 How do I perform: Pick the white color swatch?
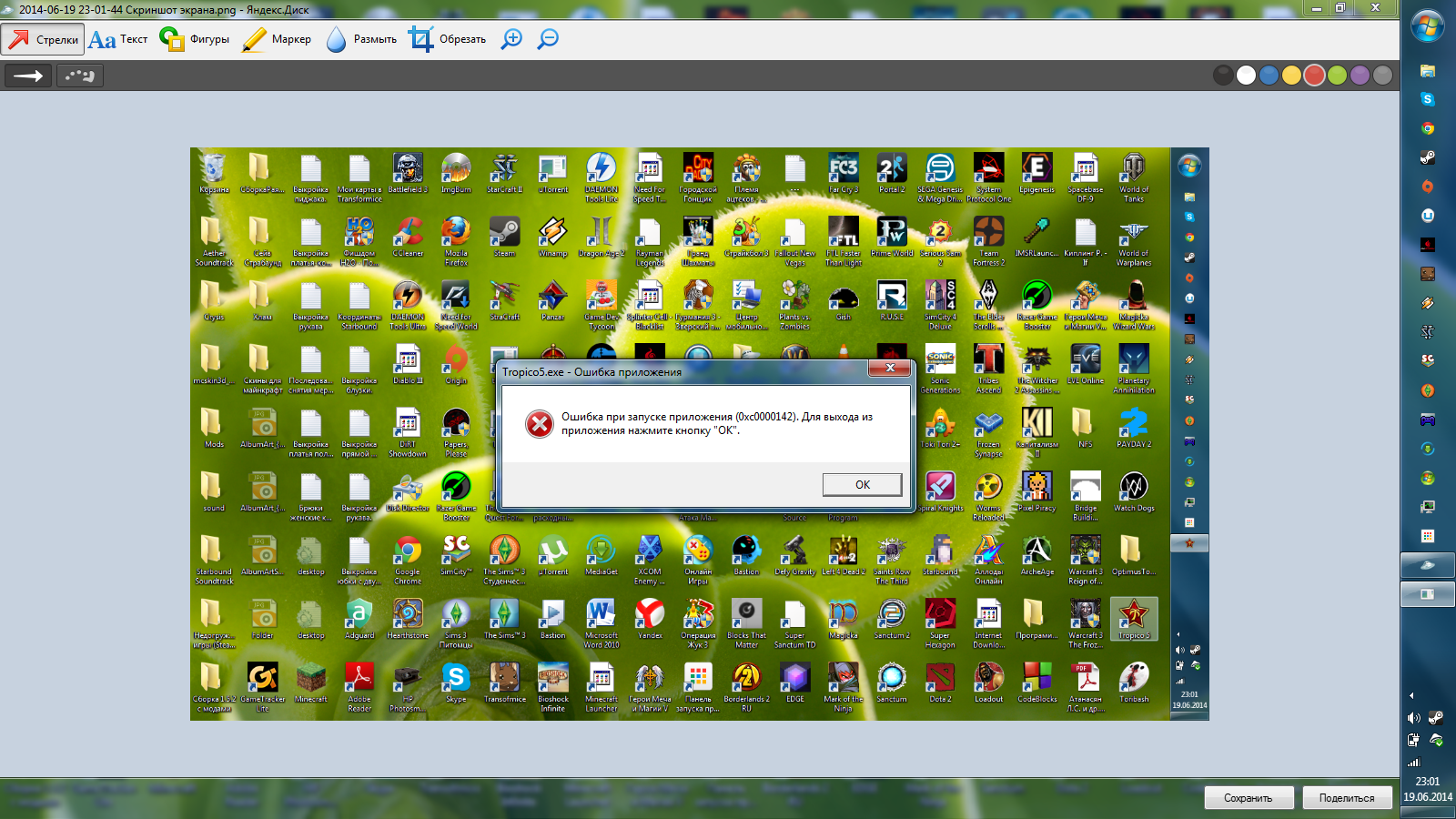(x=1247, y=76)
